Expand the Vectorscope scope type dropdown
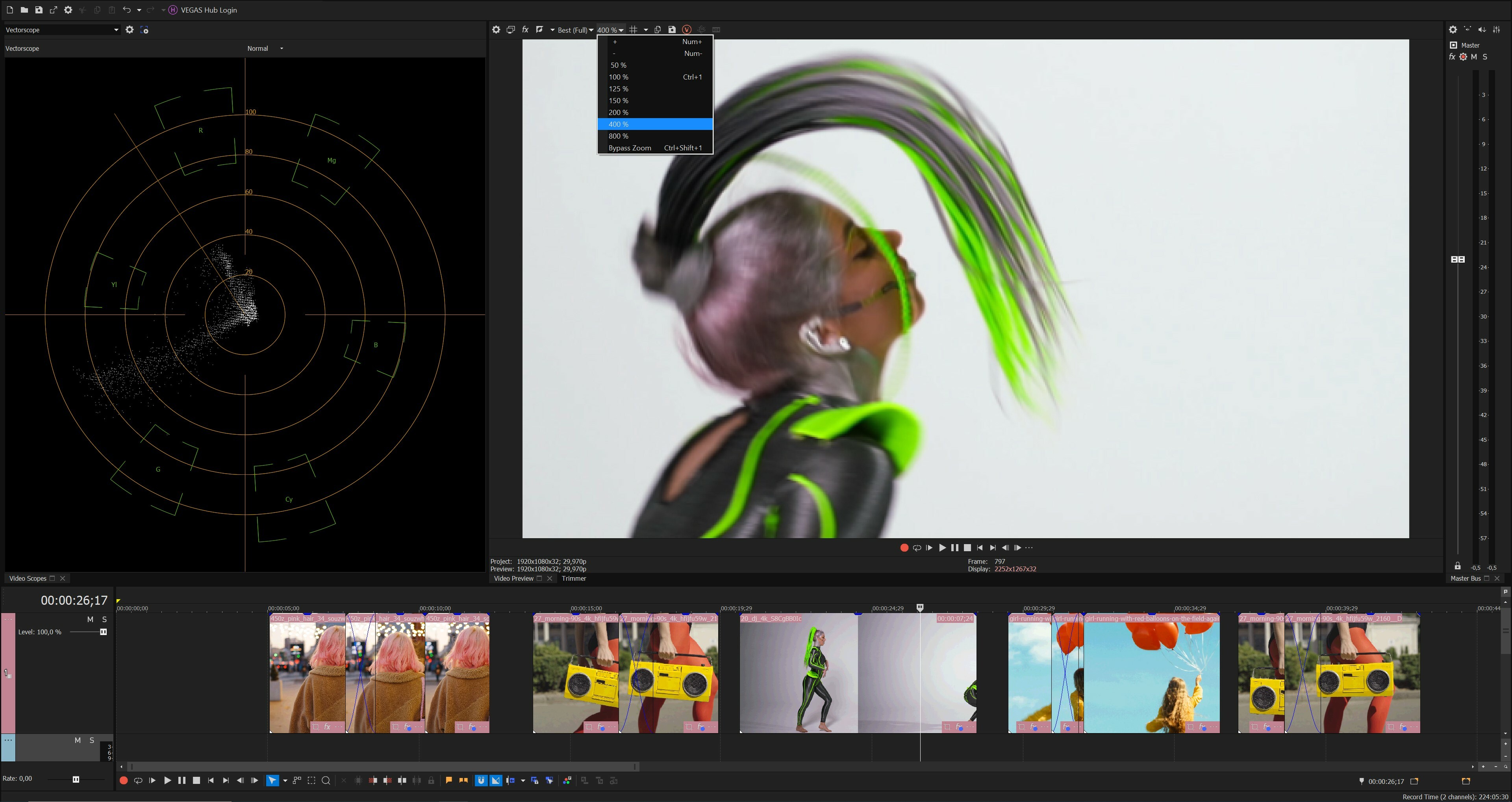The width and height of the screenshot is (1512, 802). pos(116,30)
